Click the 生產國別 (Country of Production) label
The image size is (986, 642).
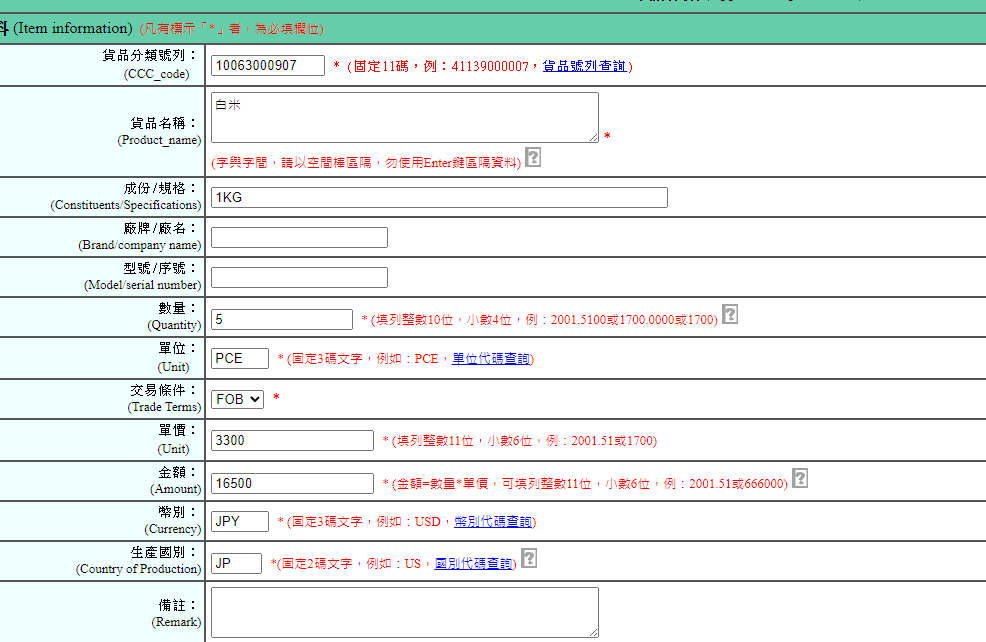[x=139, y=560]
